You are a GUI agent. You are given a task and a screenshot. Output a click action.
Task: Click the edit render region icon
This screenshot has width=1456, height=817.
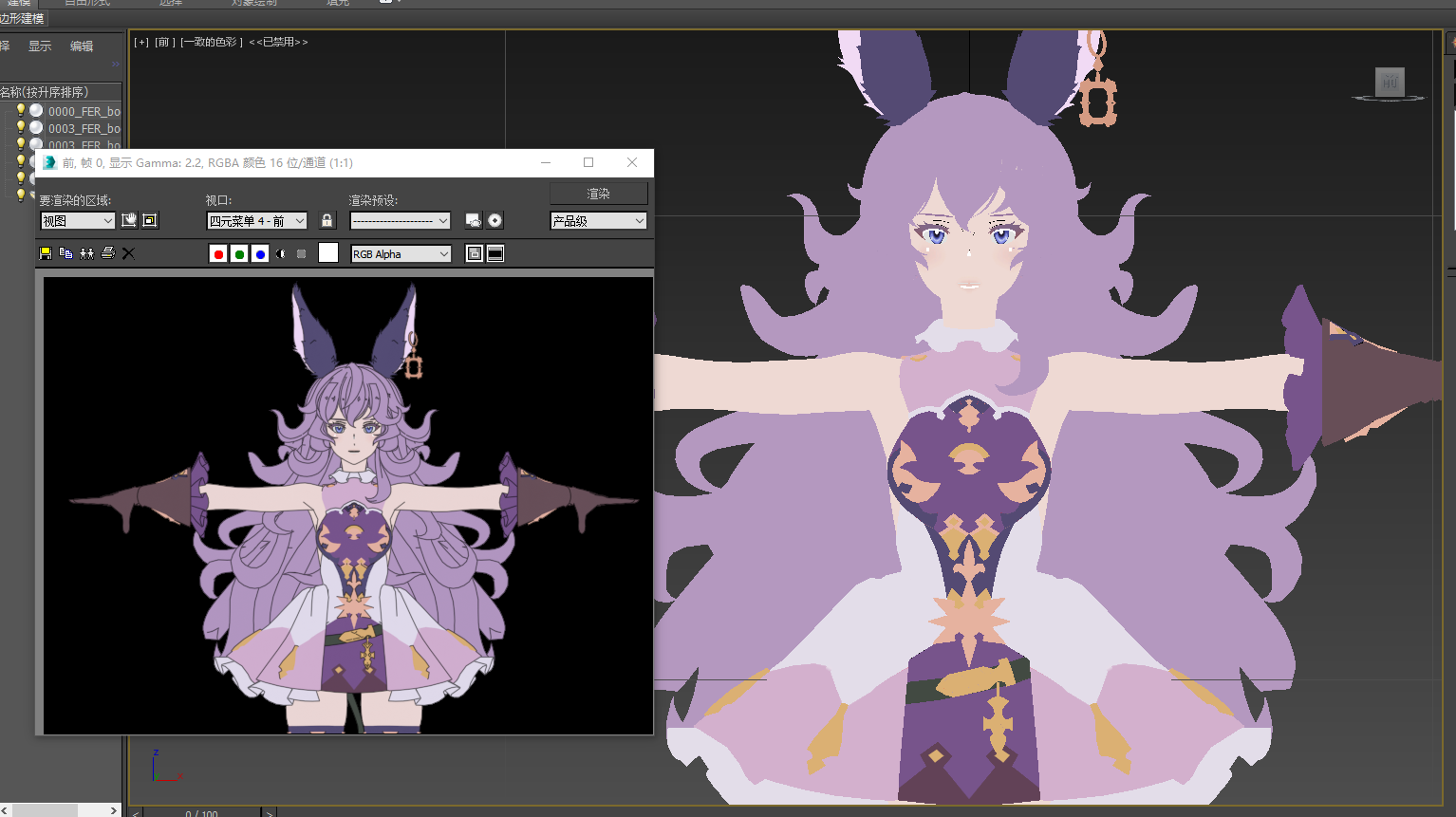pos(129,220)
